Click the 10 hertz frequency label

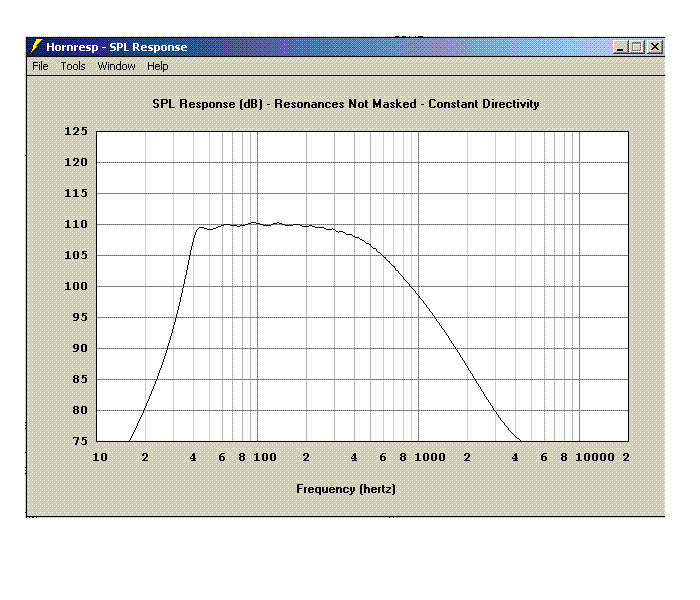[100, 457]
